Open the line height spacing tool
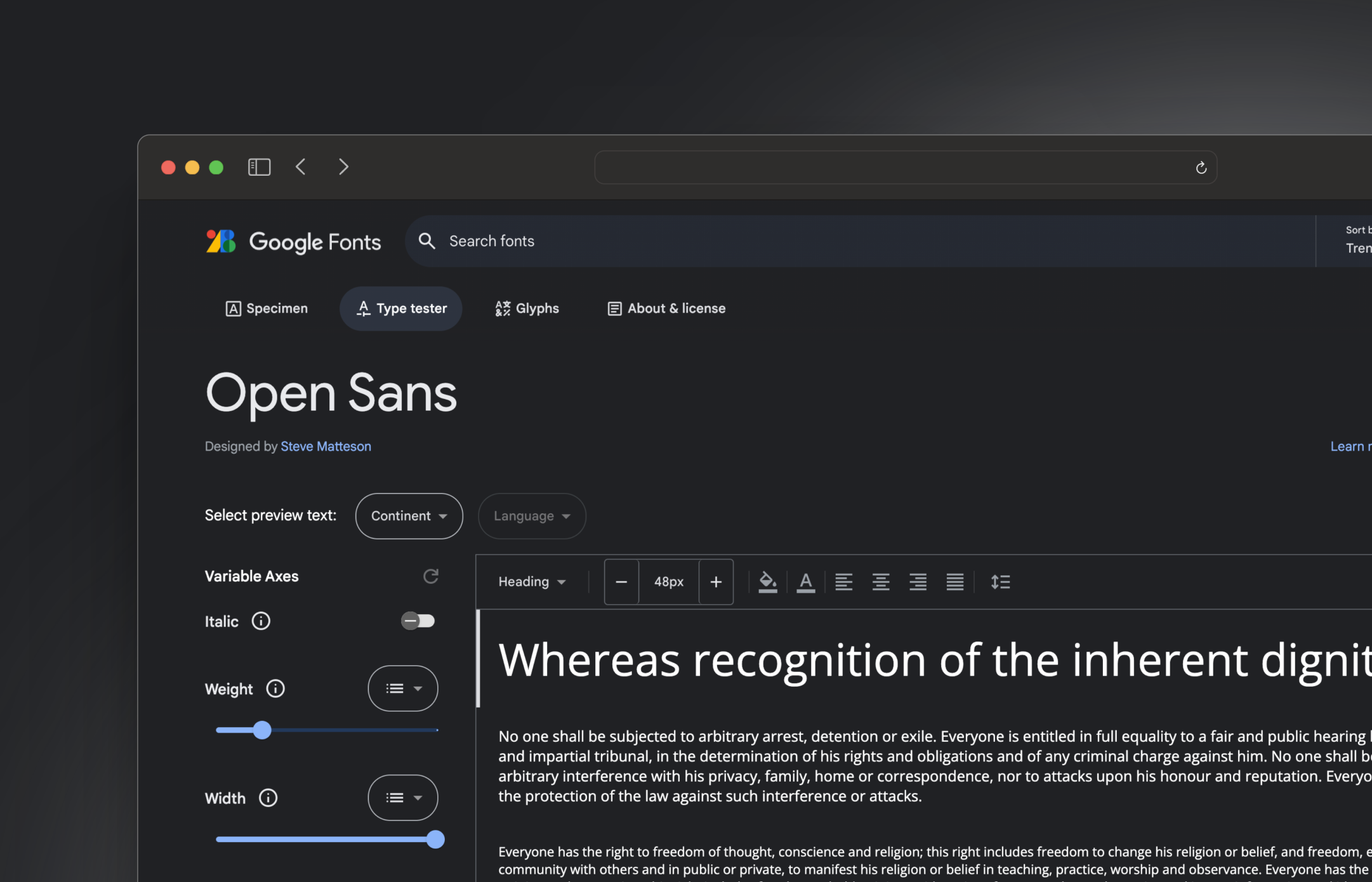Image resolution: width=1372 pixels, height=882 pixels. click(1000, 582)
